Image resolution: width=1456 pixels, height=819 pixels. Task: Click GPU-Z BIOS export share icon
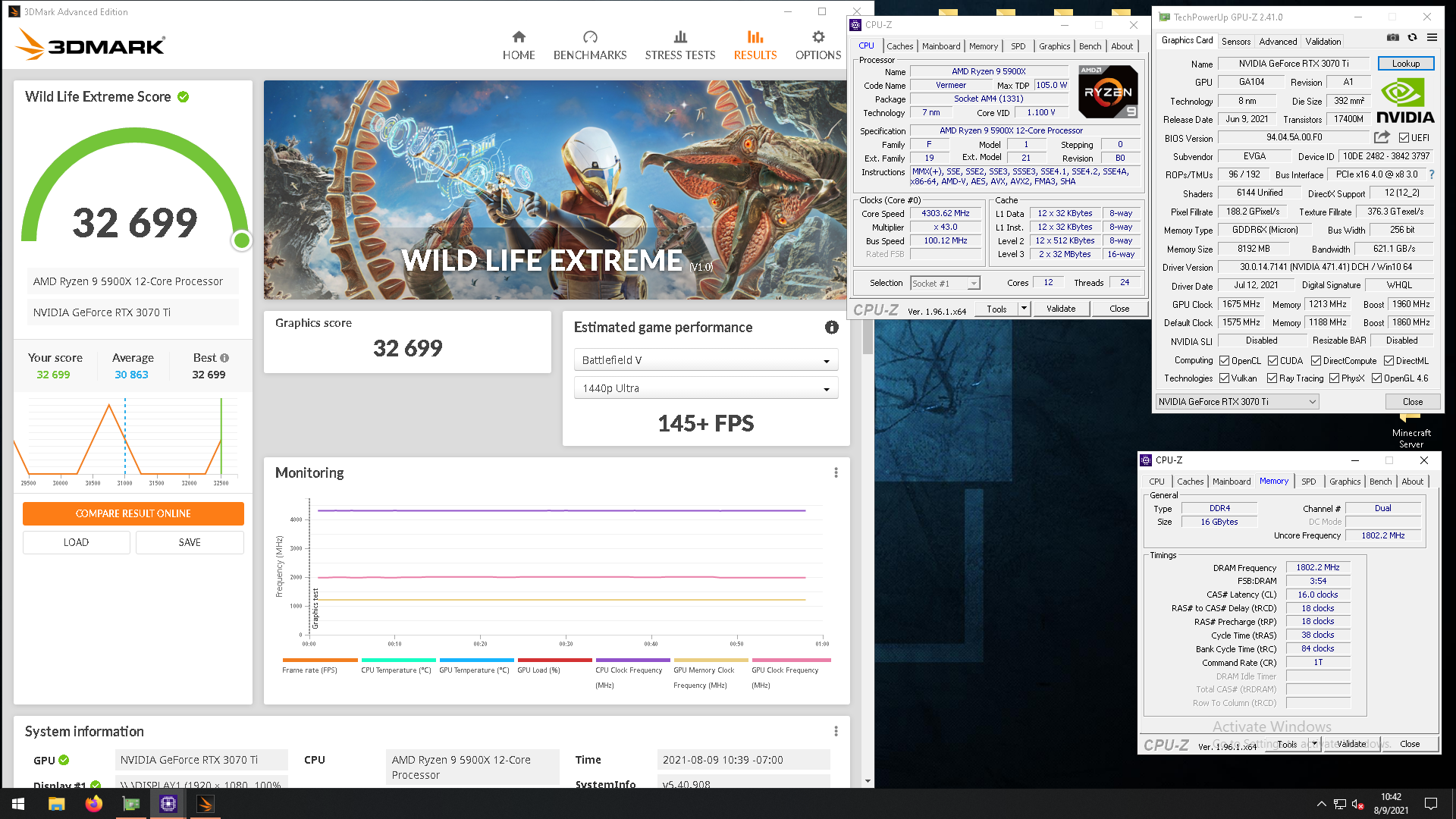click(1382, 137)
